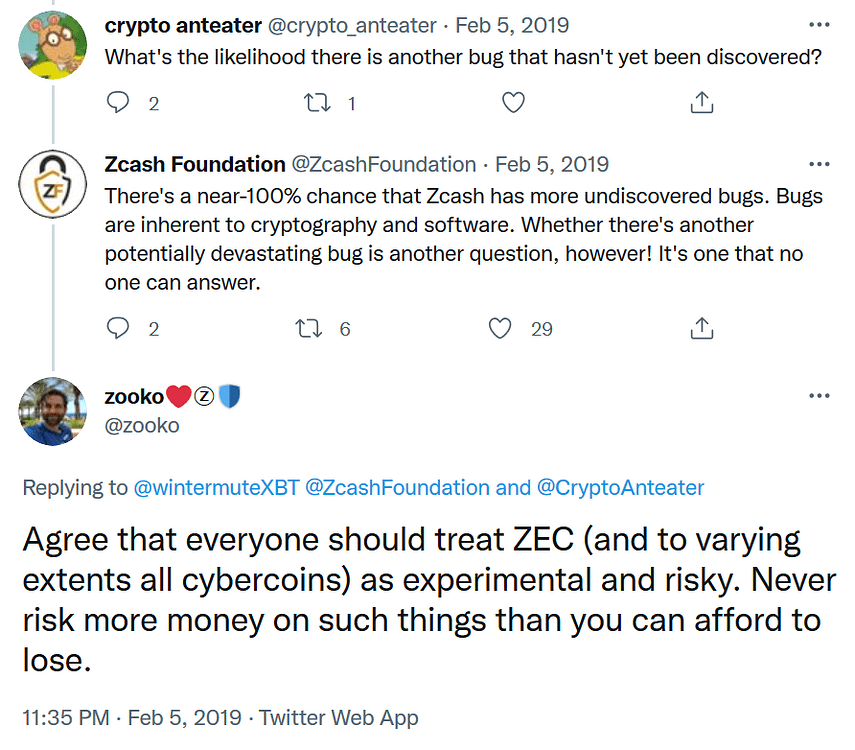Click the zooko display name
The width and height of the screenshot is (855, 750).
(x=134, y=397)
